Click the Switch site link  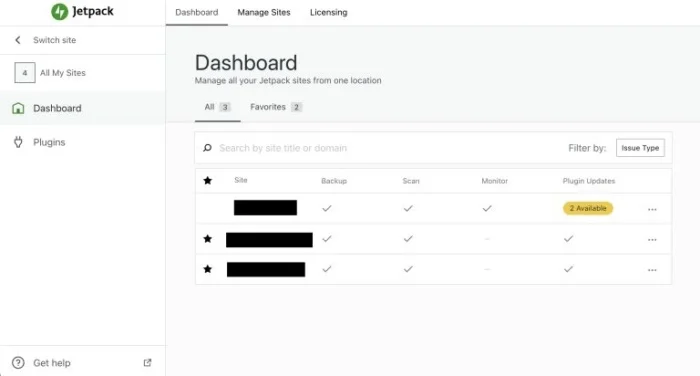[54, 40]
